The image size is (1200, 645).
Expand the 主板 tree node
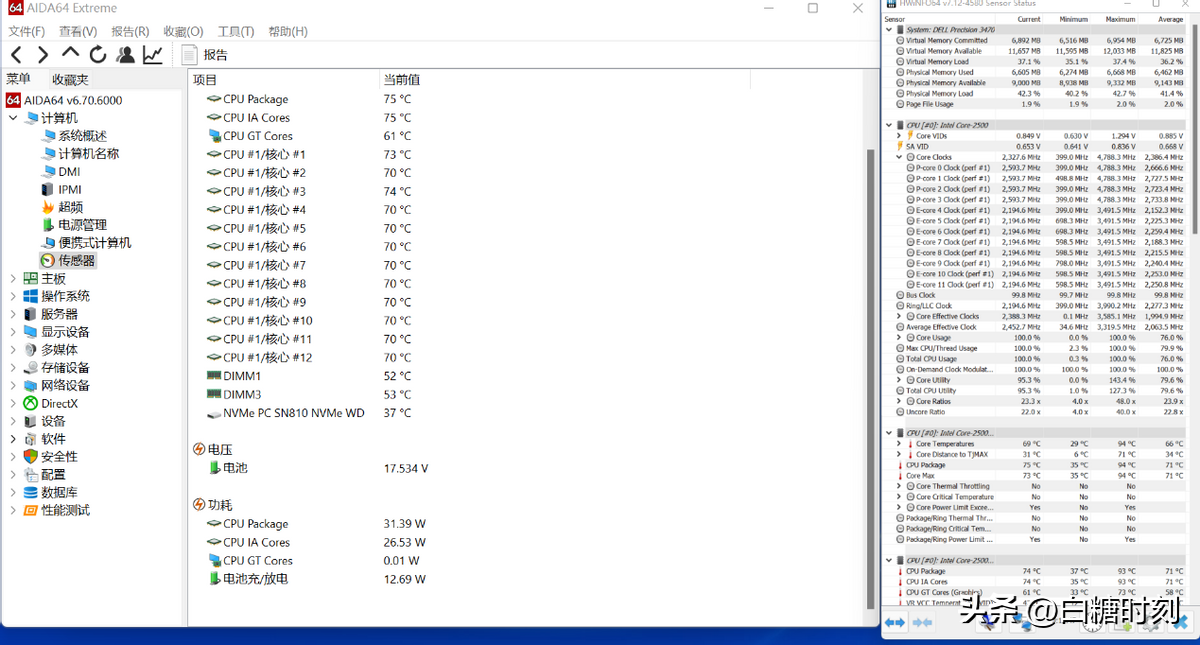12,279
